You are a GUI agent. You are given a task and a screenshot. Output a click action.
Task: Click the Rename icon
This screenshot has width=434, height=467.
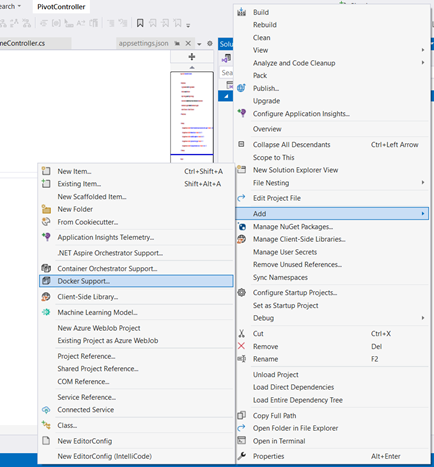(x=242, y=359)
